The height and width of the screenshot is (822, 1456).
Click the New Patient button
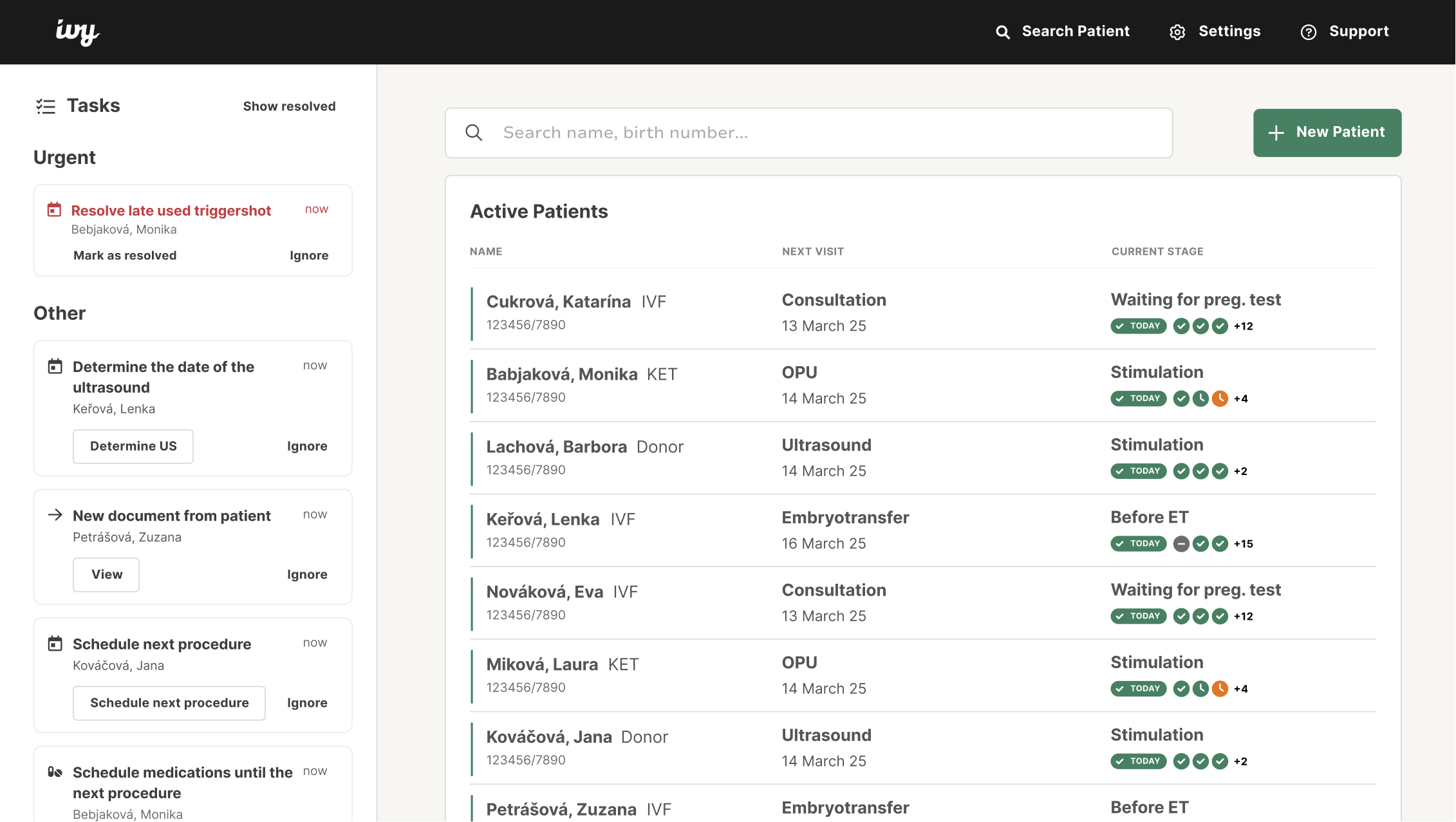coord(1327,133)
